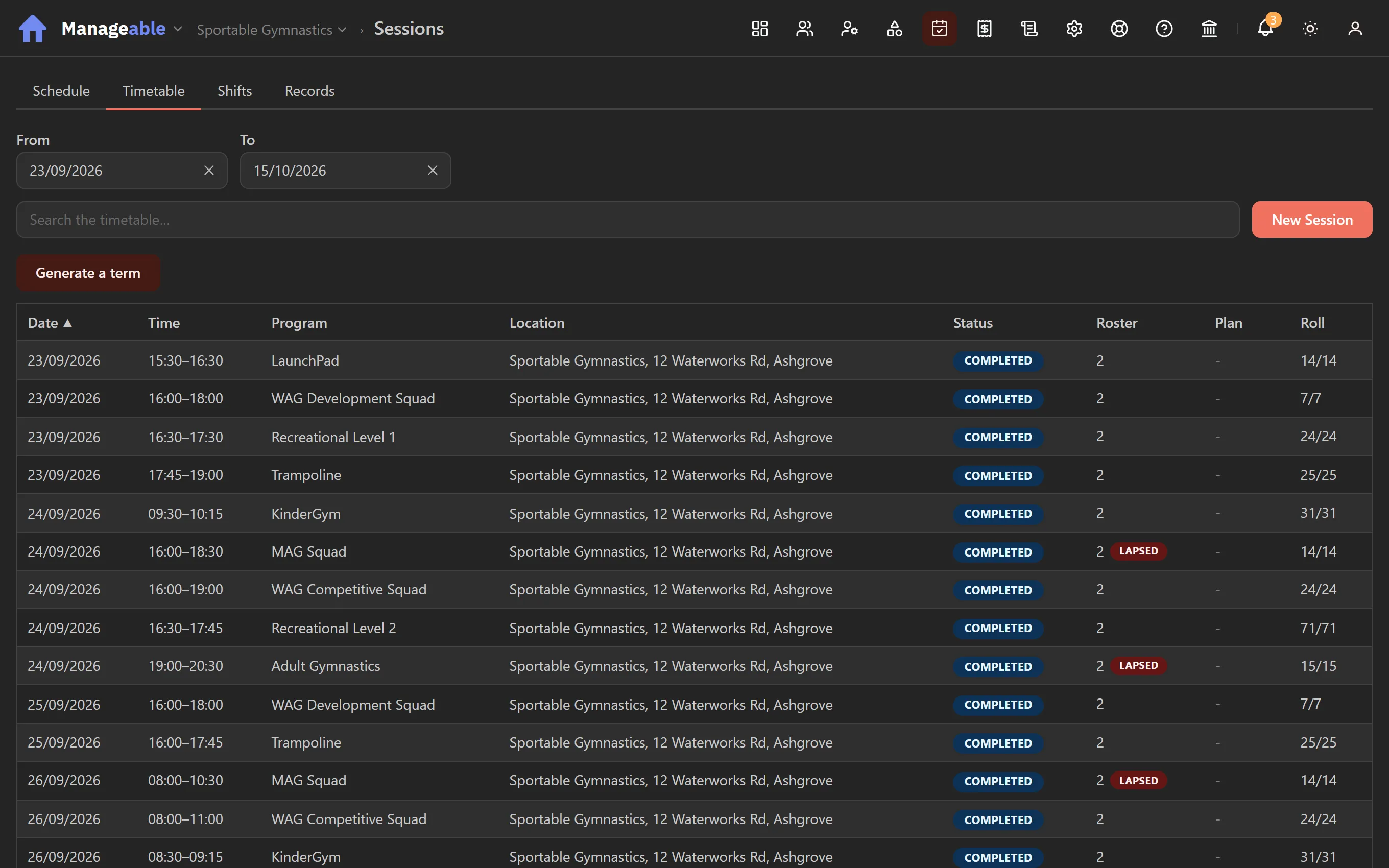Click the Manageable home logo icon

[x=32, y=28]
